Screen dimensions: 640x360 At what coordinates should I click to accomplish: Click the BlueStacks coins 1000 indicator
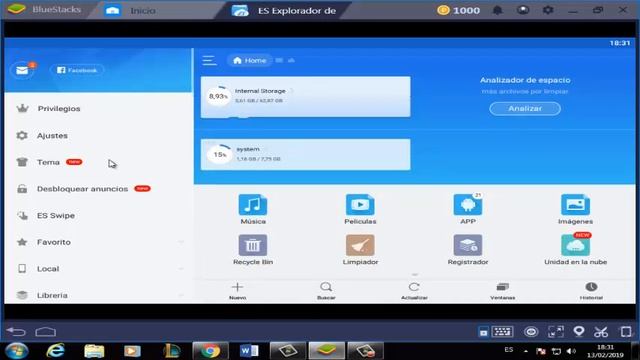458,10
